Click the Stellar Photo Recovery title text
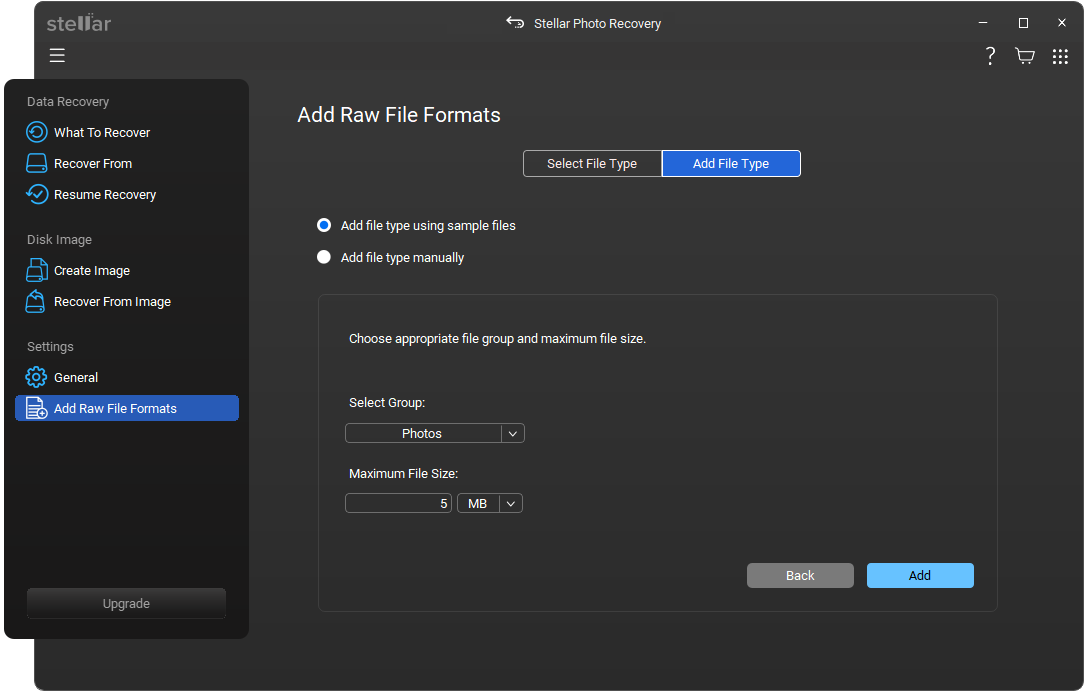This screenshot has height=694, width=1088. (x=597, y=24)
